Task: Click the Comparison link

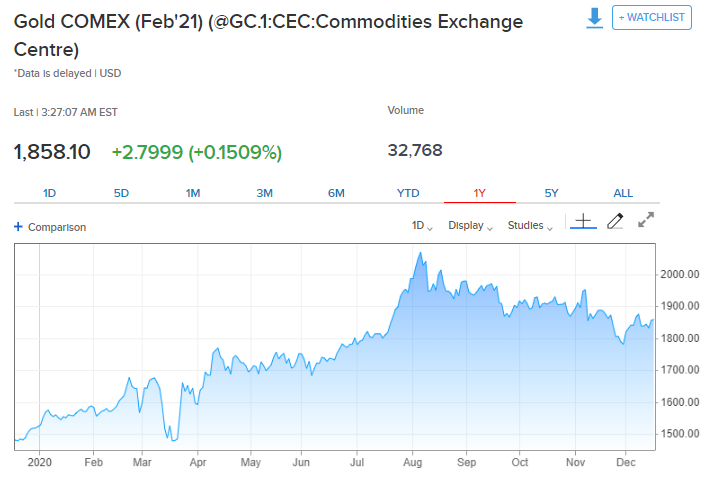Action: tap(57, 227)
